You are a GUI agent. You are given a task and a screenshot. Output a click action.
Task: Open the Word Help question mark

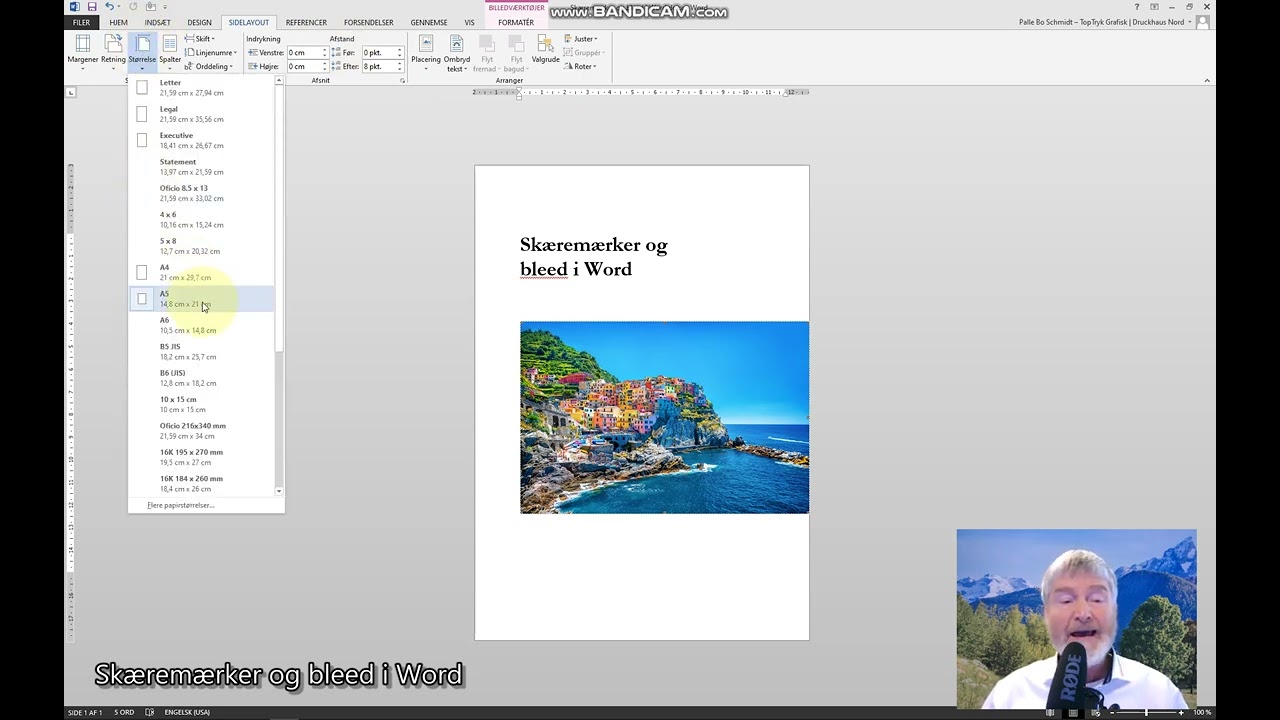1137,7
